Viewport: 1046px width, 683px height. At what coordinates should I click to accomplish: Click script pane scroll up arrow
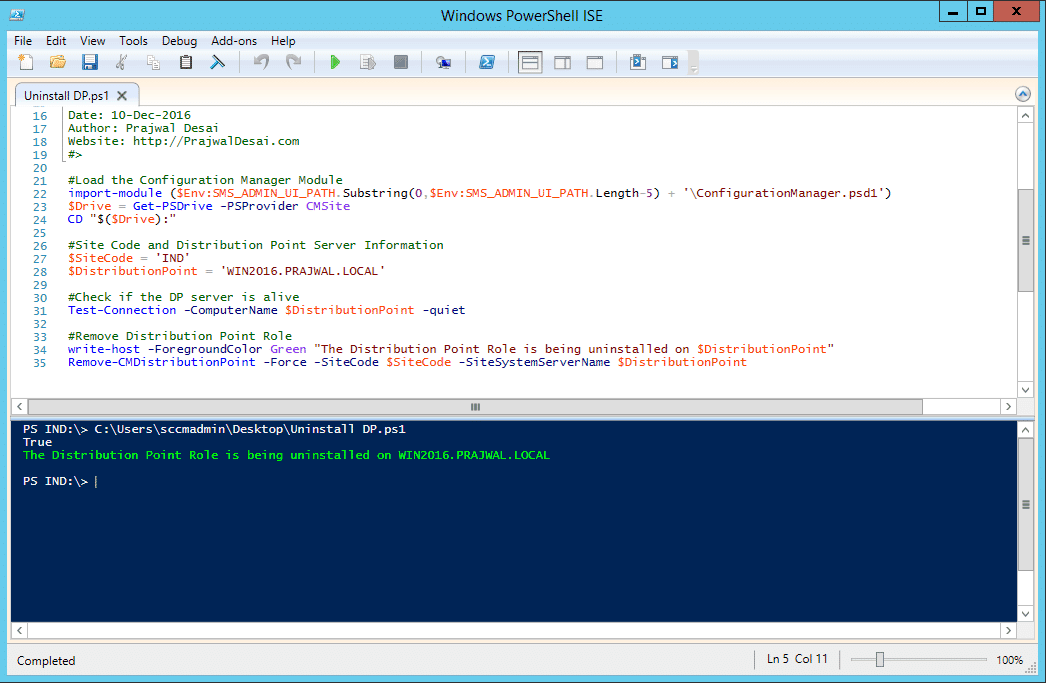1025,116
